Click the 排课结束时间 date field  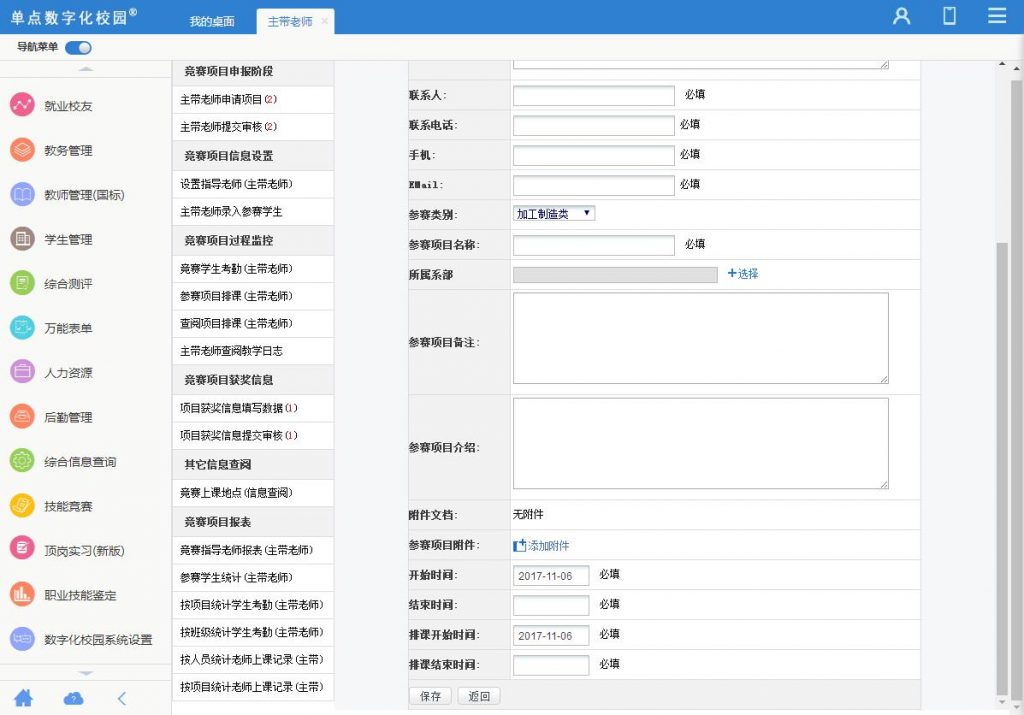coord(551,665)
